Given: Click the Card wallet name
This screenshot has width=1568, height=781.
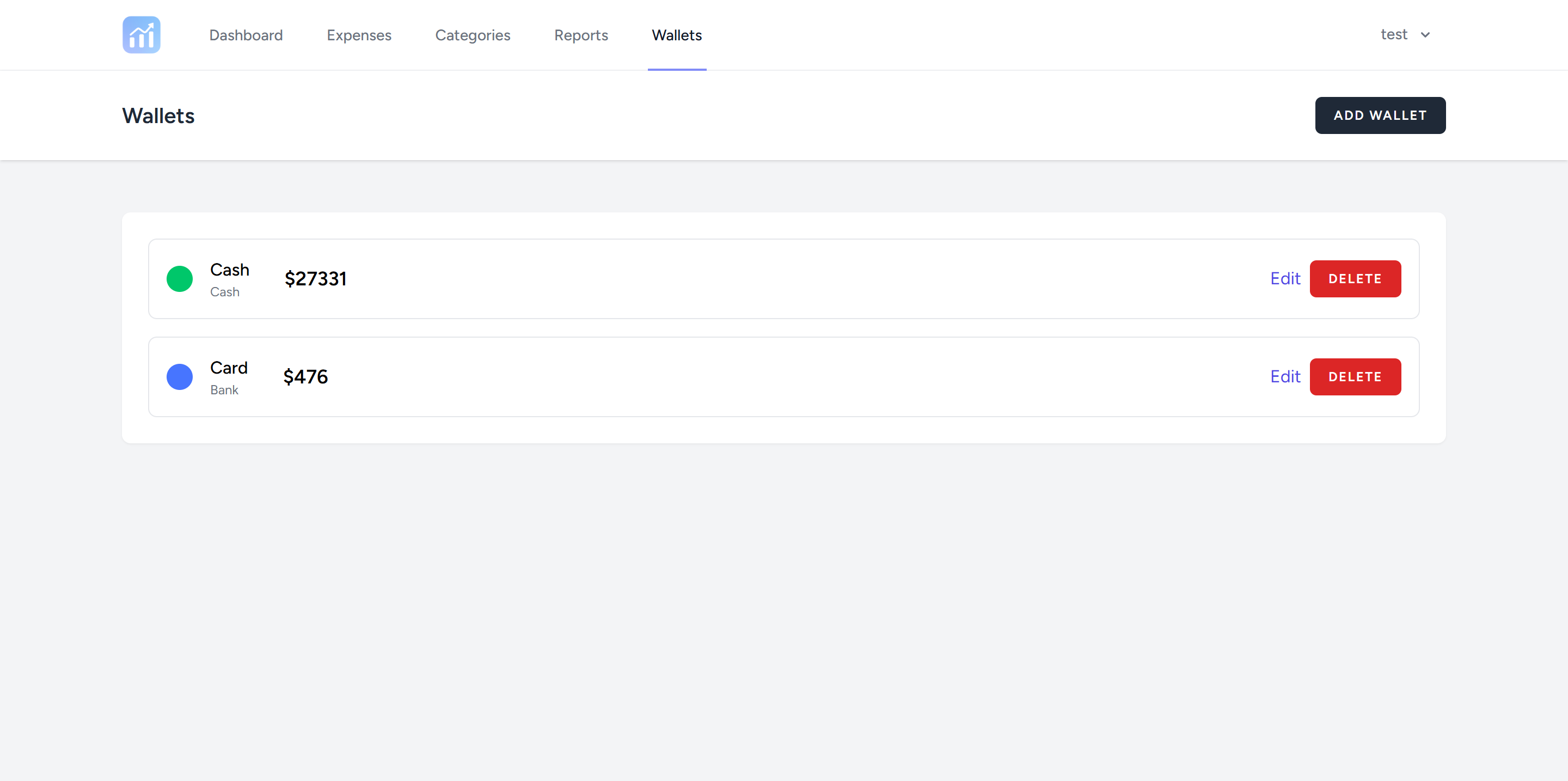Looking at the screenshot, I should point(228,368).
